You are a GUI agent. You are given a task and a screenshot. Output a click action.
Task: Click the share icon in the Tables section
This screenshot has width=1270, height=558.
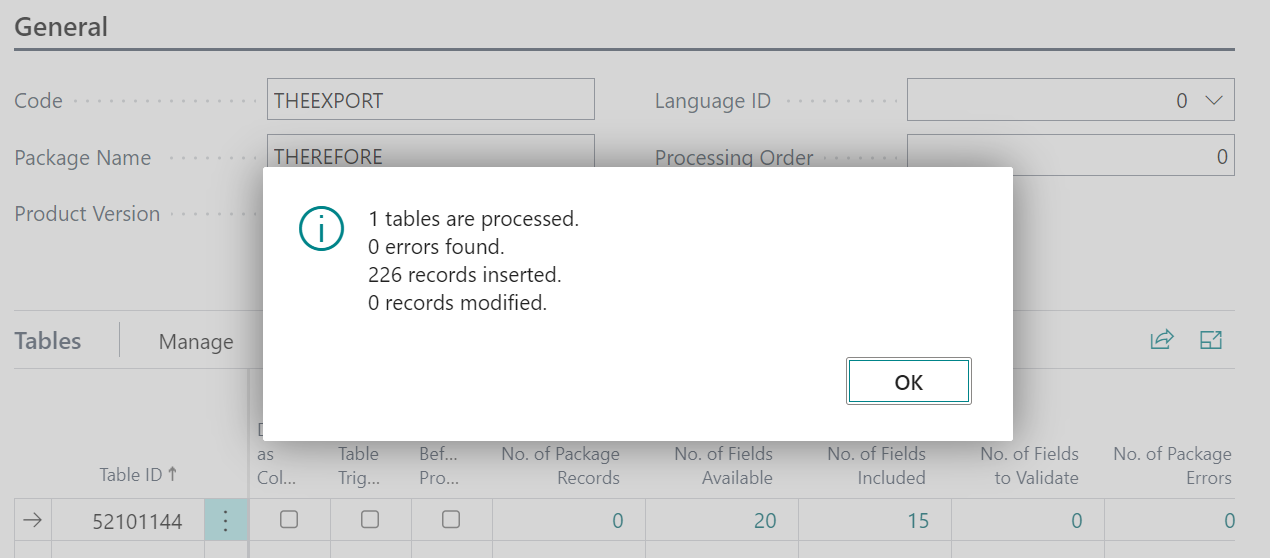coord(1161,340)
